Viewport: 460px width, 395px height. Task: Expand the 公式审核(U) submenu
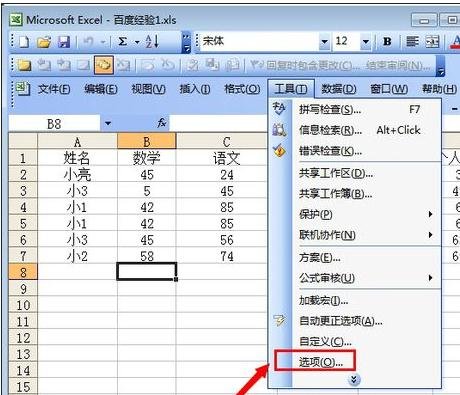pos(430,277)
